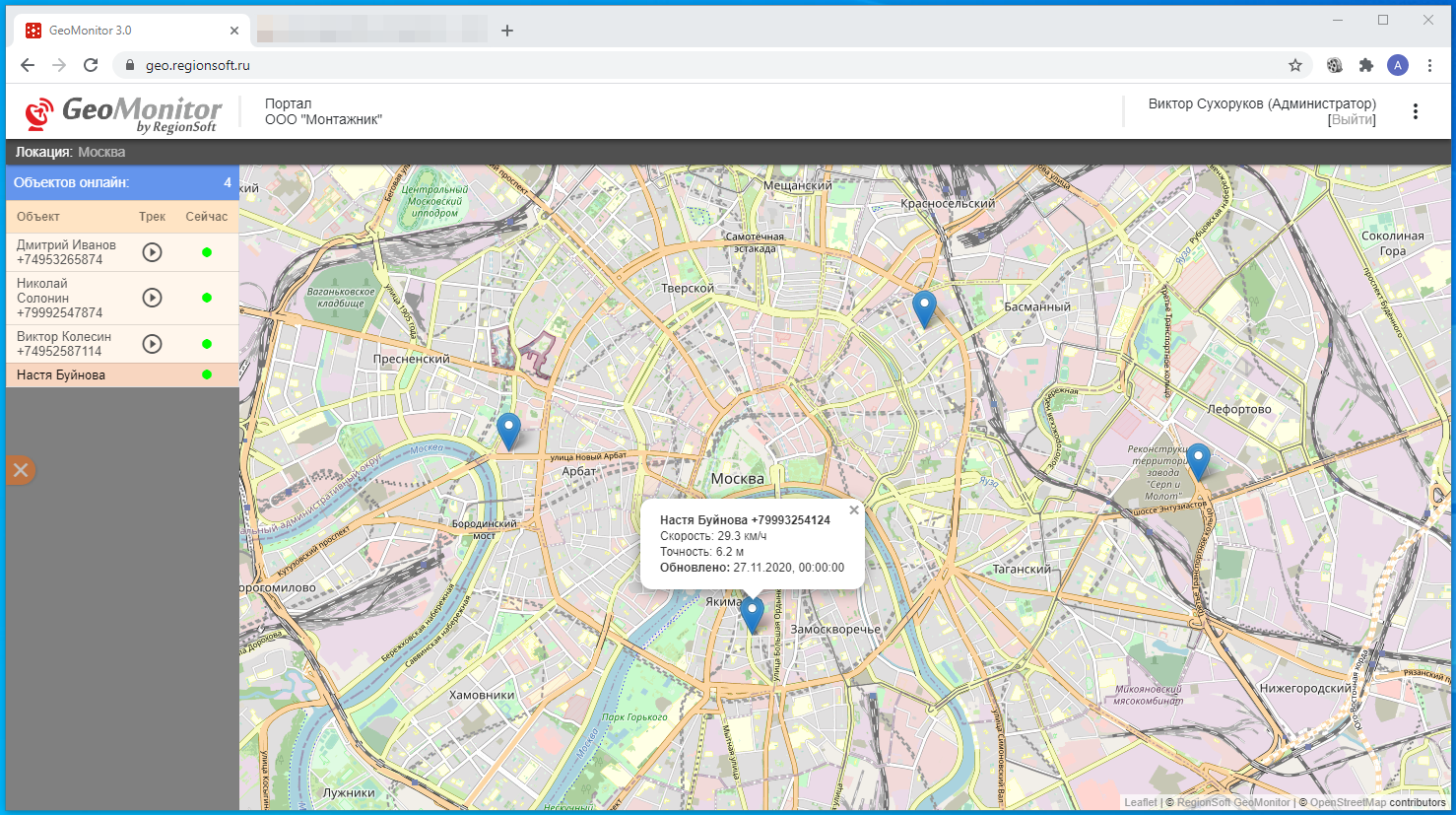1456x815 pixels.
Task: Open the Leaflet attribution link
Action: point(1140,802)
